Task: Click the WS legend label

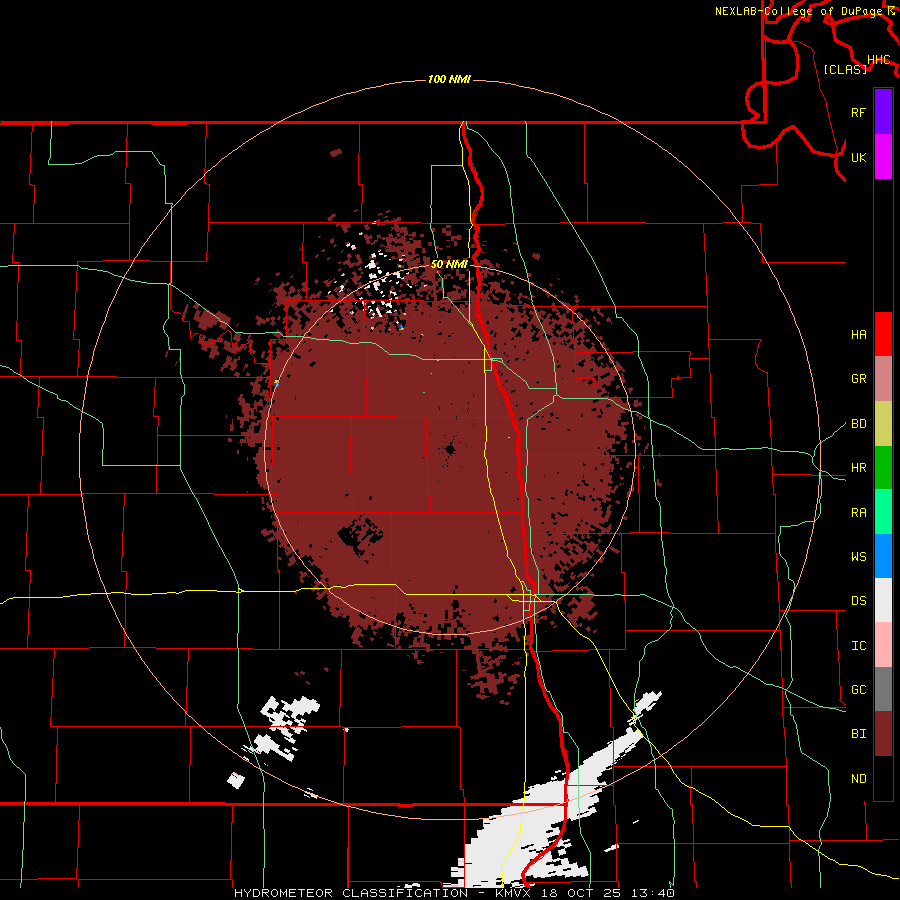Action: point(858,557)
